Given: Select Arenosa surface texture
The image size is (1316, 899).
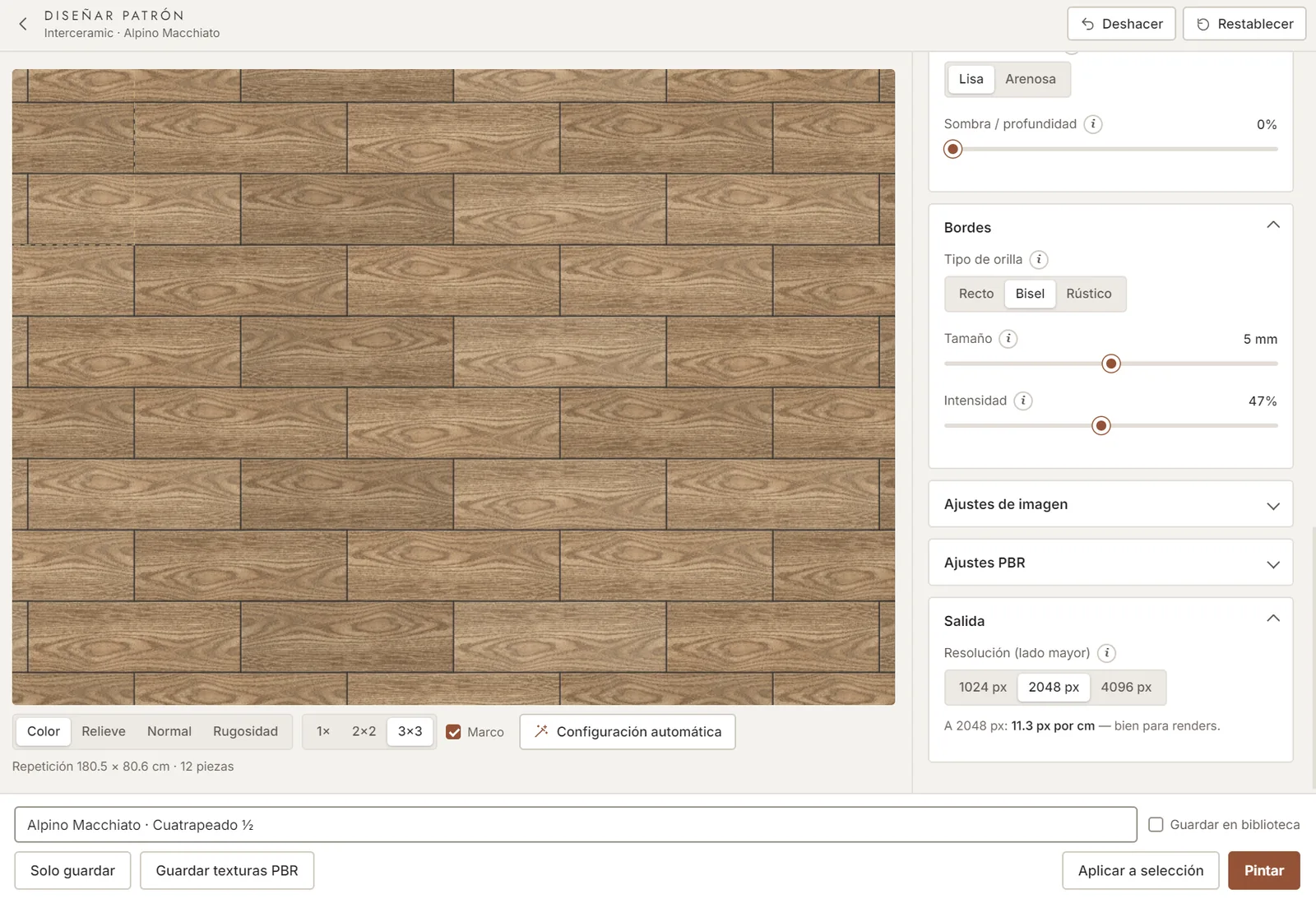Looking at the screenshot, I should (x=1030, y=79).
